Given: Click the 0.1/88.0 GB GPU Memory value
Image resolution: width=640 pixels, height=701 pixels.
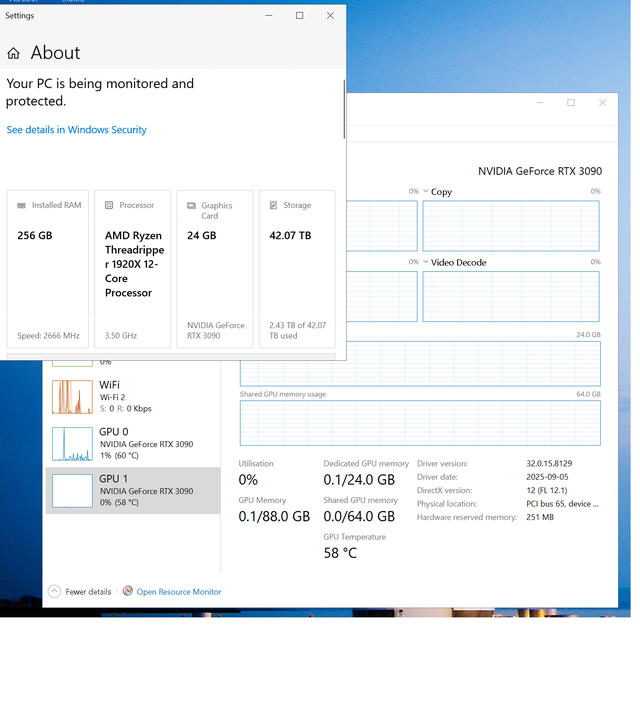Looking at the screenshot, I should tap(274, 517).
